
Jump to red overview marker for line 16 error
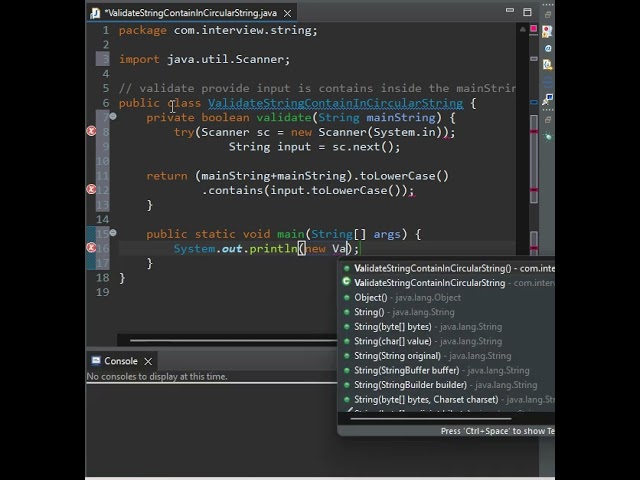[x=533, y=248]
